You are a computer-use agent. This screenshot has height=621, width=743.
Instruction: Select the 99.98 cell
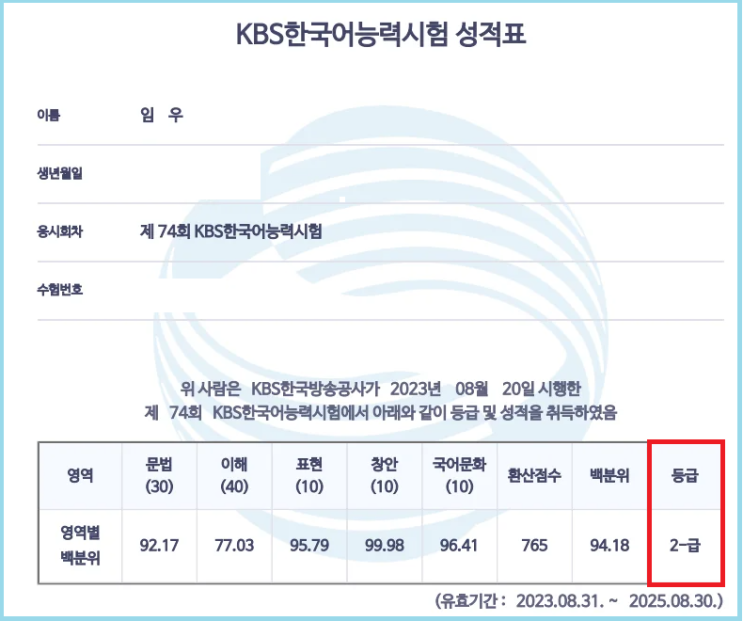(384, 546)
